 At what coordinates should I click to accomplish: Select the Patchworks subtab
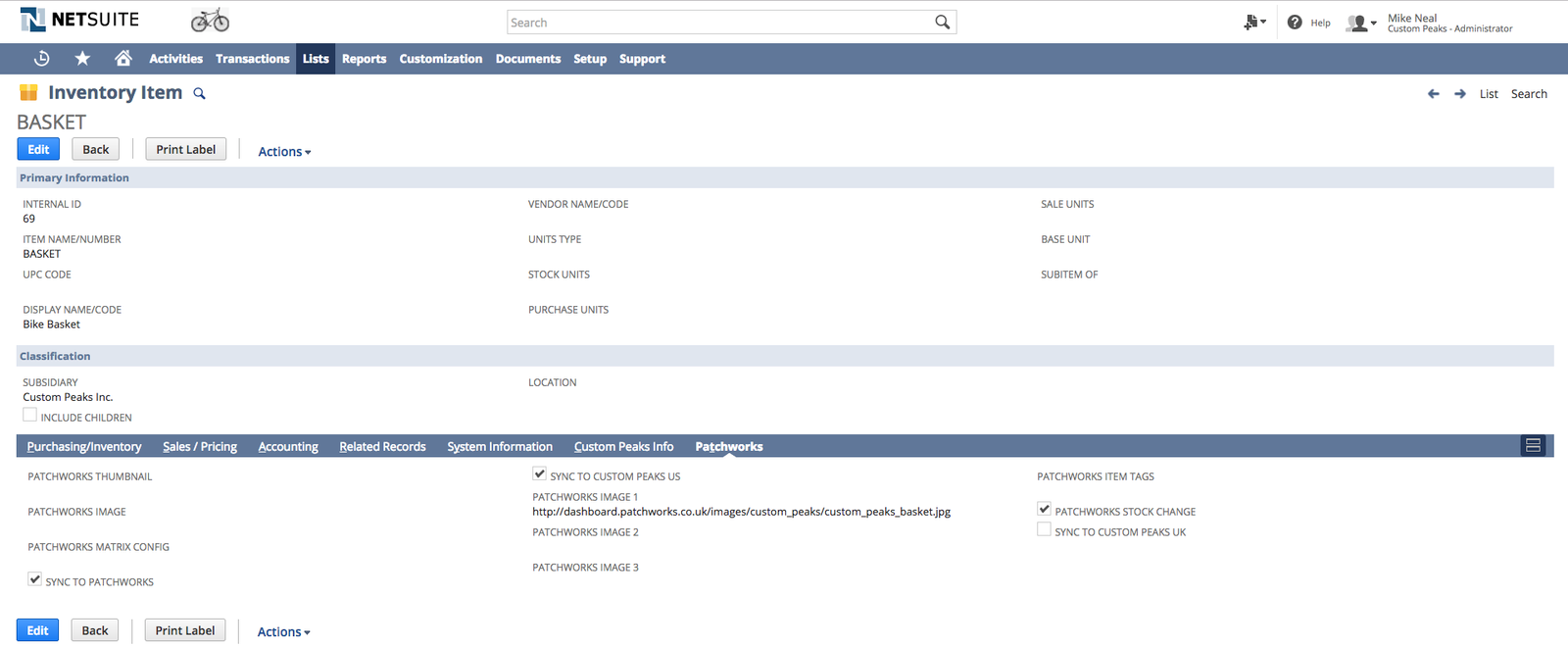[x=729, y=446]
